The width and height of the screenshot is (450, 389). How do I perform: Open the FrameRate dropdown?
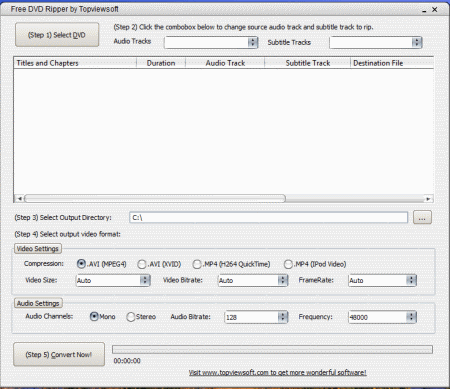[382, 280]
